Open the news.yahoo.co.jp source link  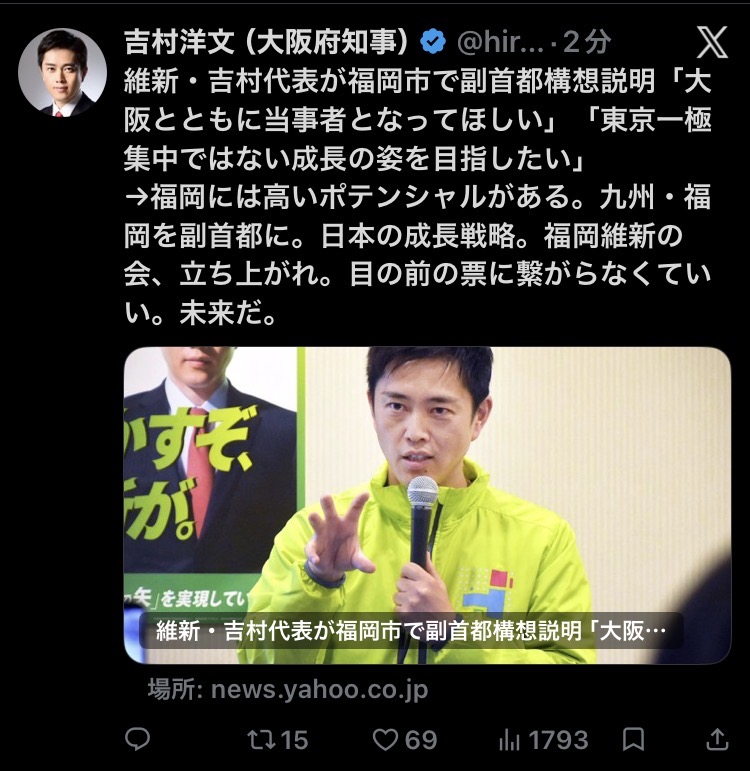(287, 689)
